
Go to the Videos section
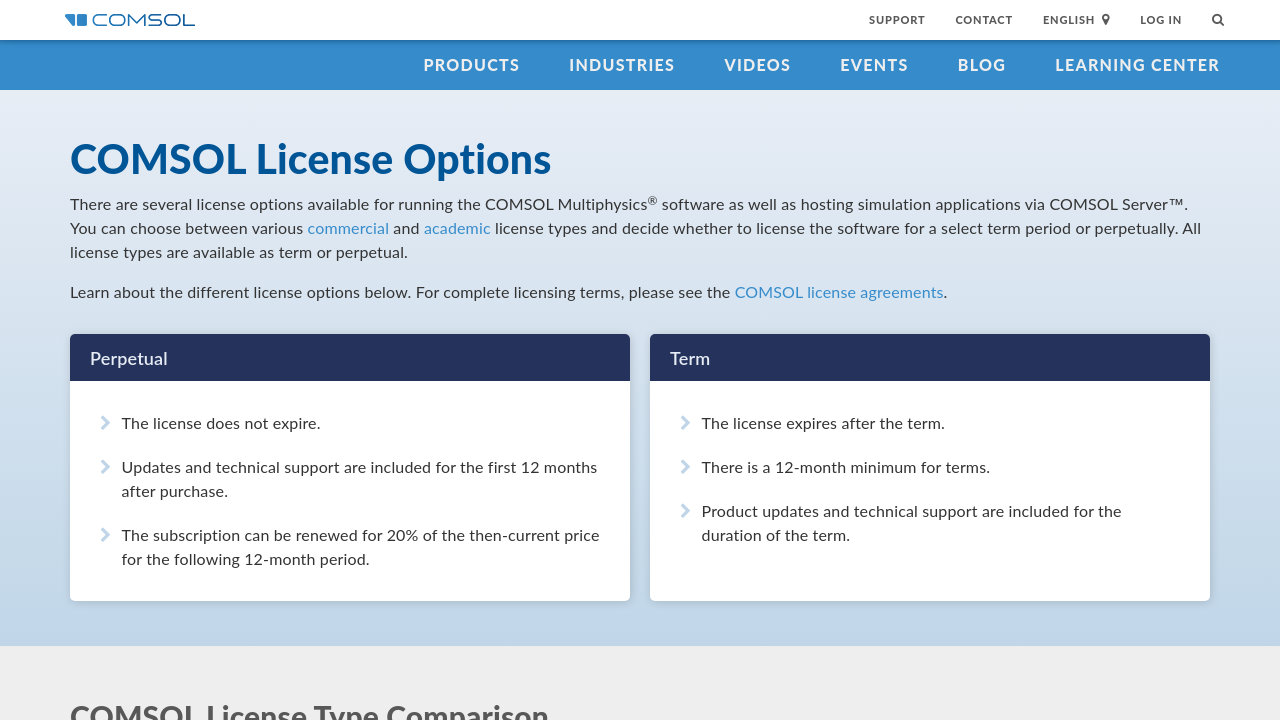(x=757, y=65)
